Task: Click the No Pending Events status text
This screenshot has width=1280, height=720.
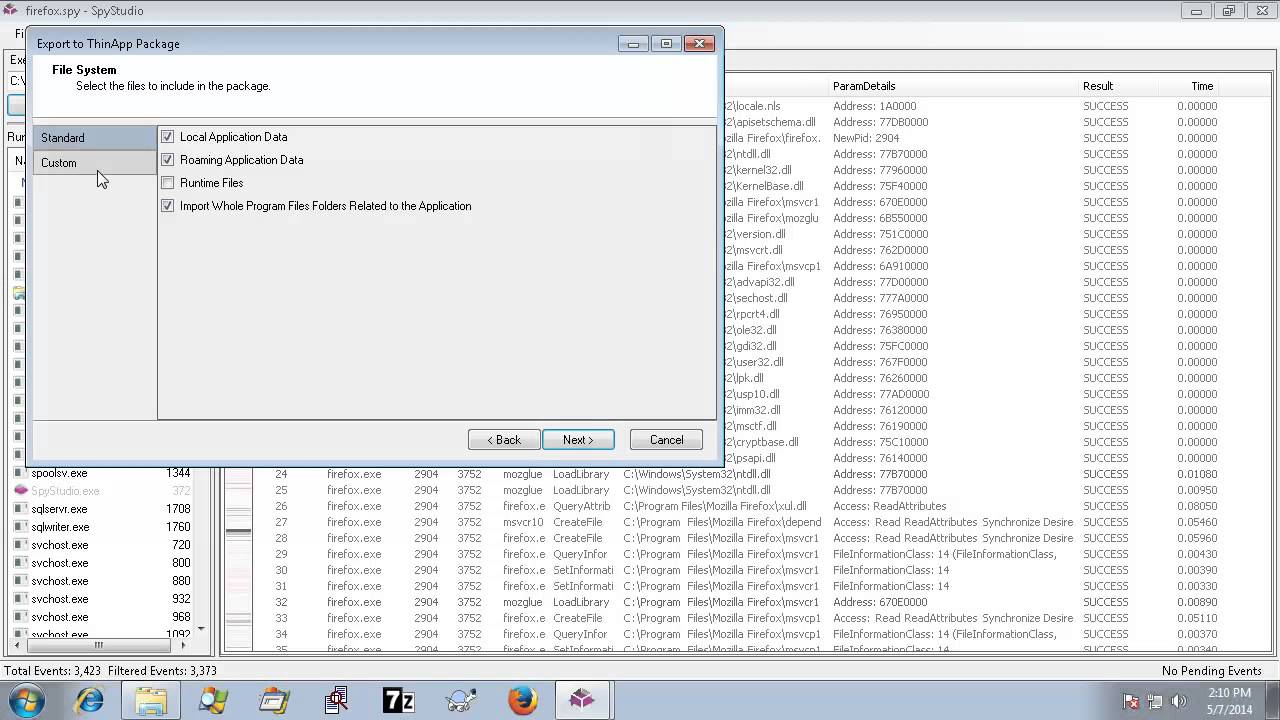Action: pyautogui.click(x=1211, y=671)
